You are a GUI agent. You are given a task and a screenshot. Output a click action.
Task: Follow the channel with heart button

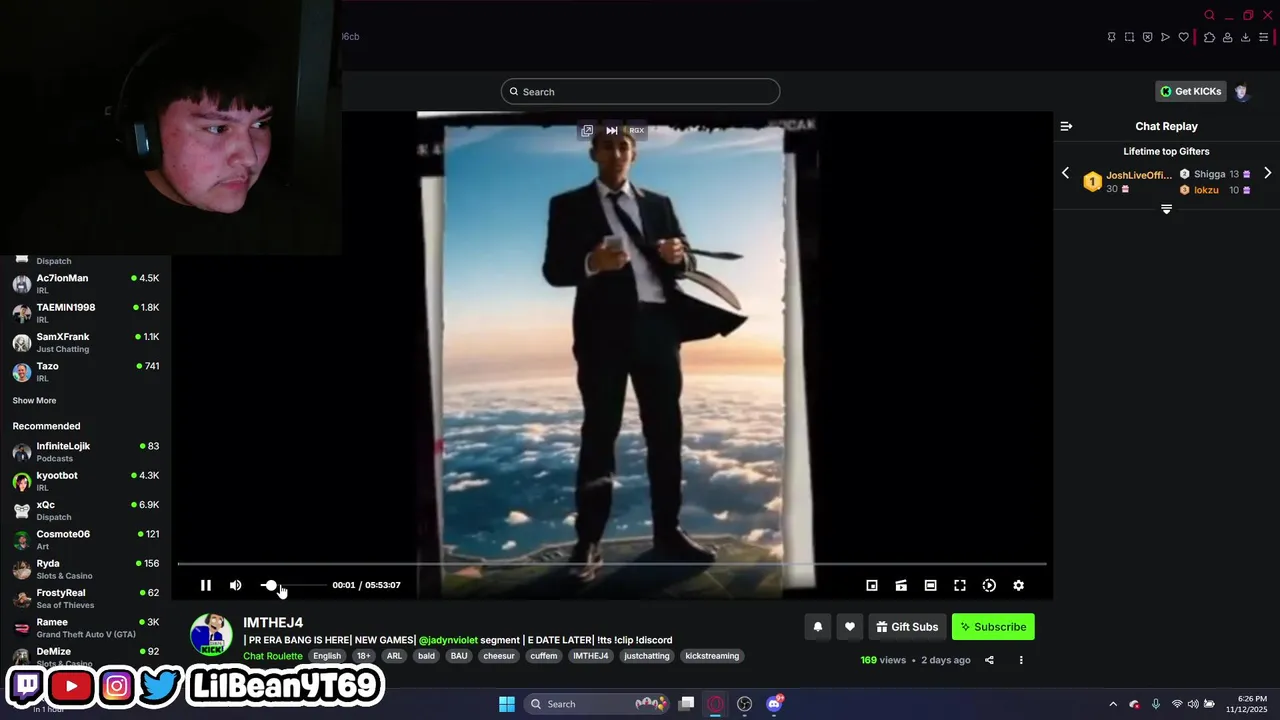point(849,627)
